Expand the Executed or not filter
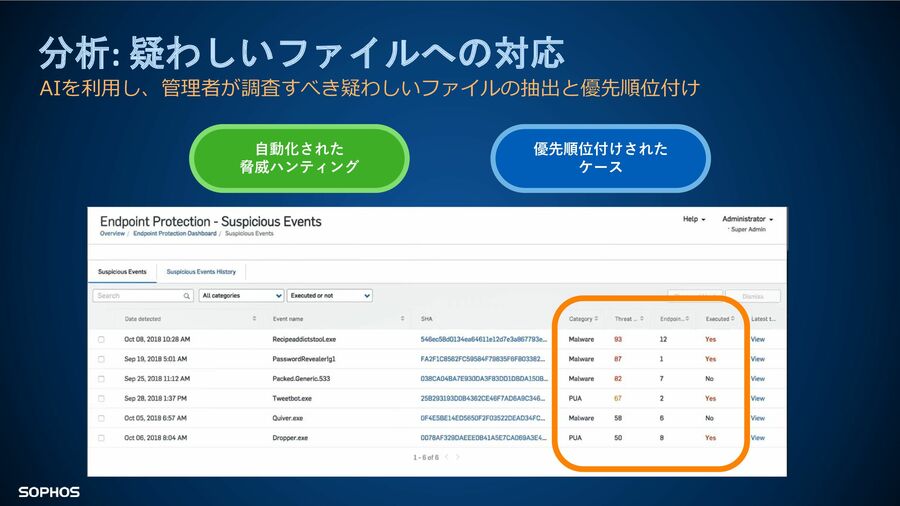900x506 pixels. tap(329, 296)
